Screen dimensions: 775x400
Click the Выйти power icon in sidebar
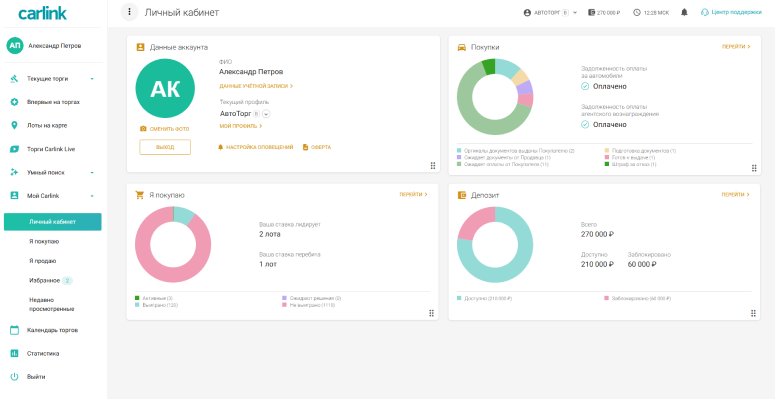tap(14, 377)
